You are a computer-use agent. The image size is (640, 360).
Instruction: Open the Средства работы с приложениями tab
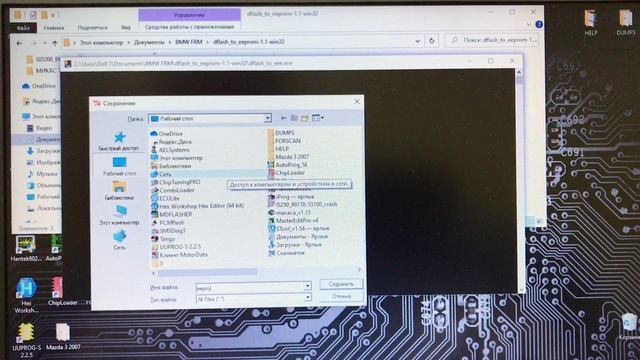pyautogui.click(x=189, y=27)
